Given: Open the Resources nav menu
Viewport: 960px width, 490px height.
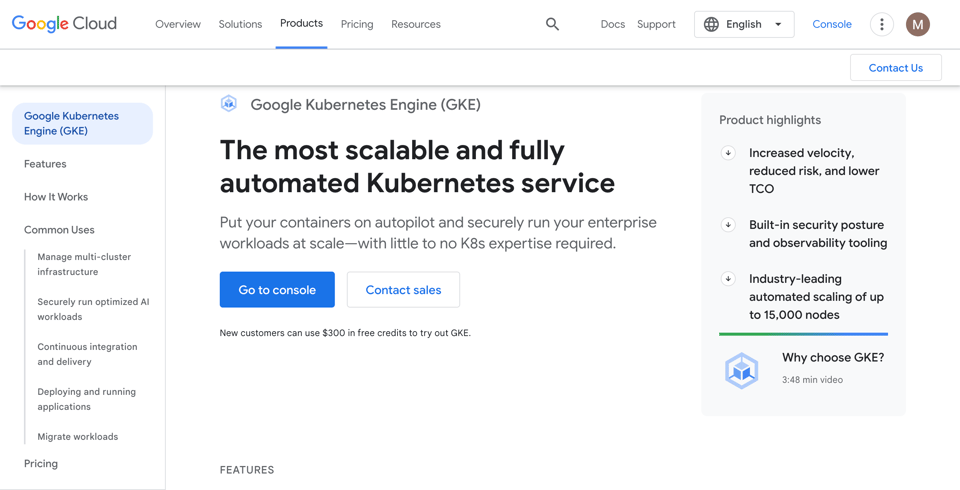Looking at the screenshot, I should [x=416, y=24].
